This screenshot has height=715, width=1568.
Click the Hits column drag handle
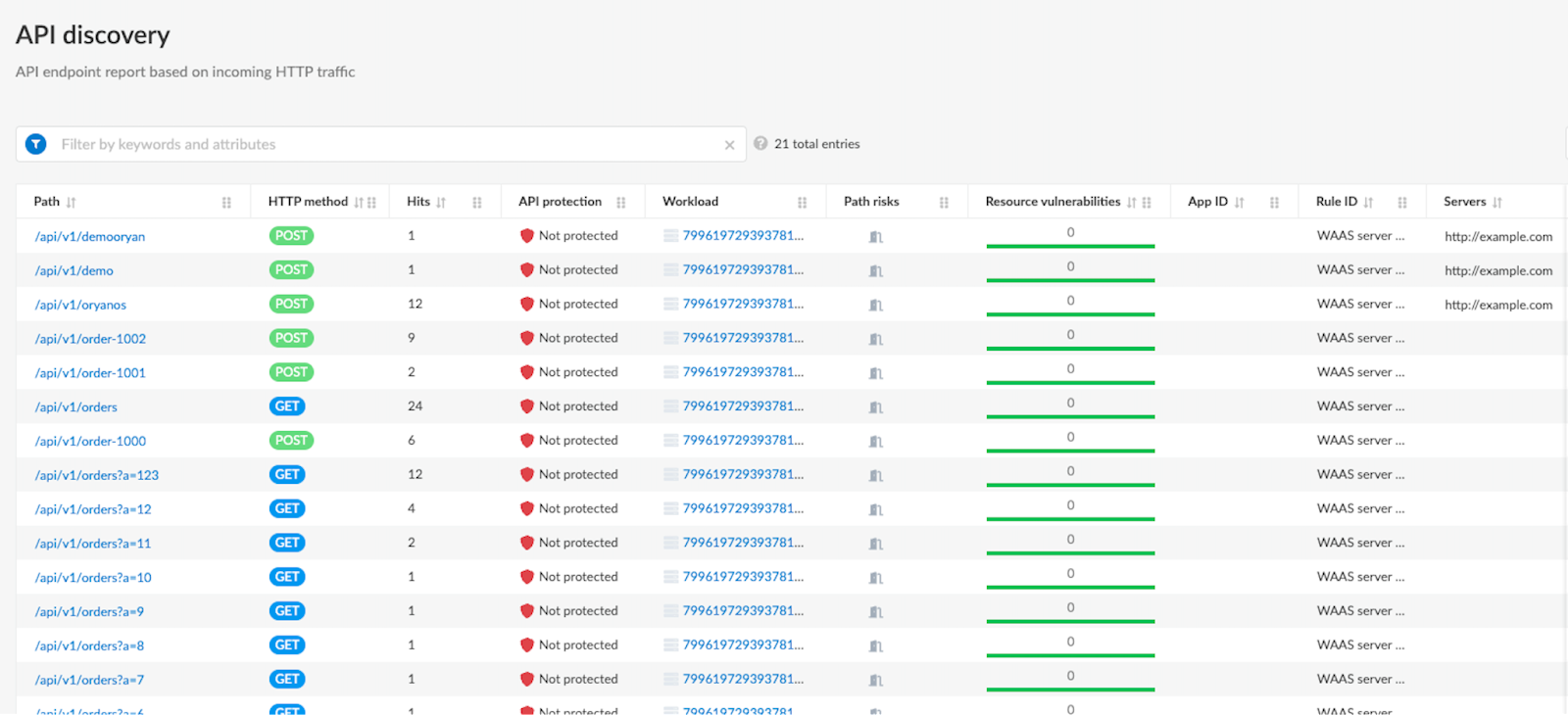pos(477,202)
